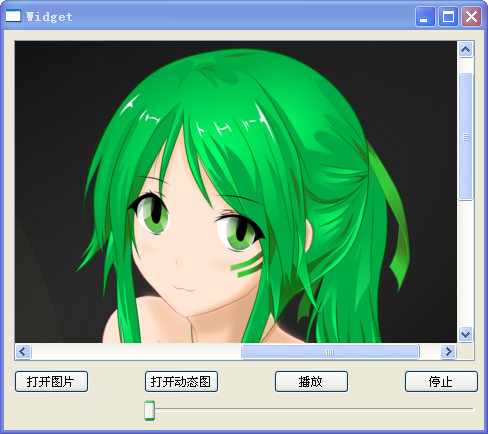
Task: Click the horizontal scrollbar left arrow
Action: pyautogui.click(x=23, y=351)
